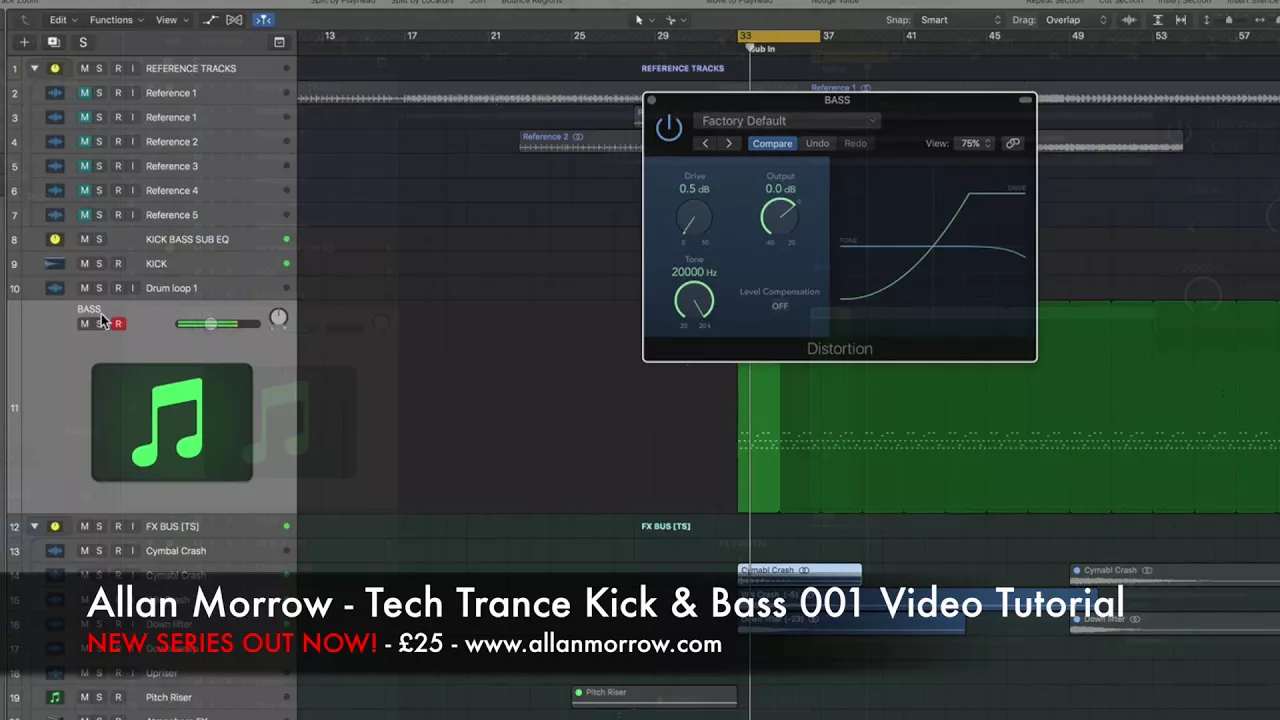This screenshot has height=720, width=1280.
Task: Open the pointer tool selector dropdown
Action: [x=643, y=20]
